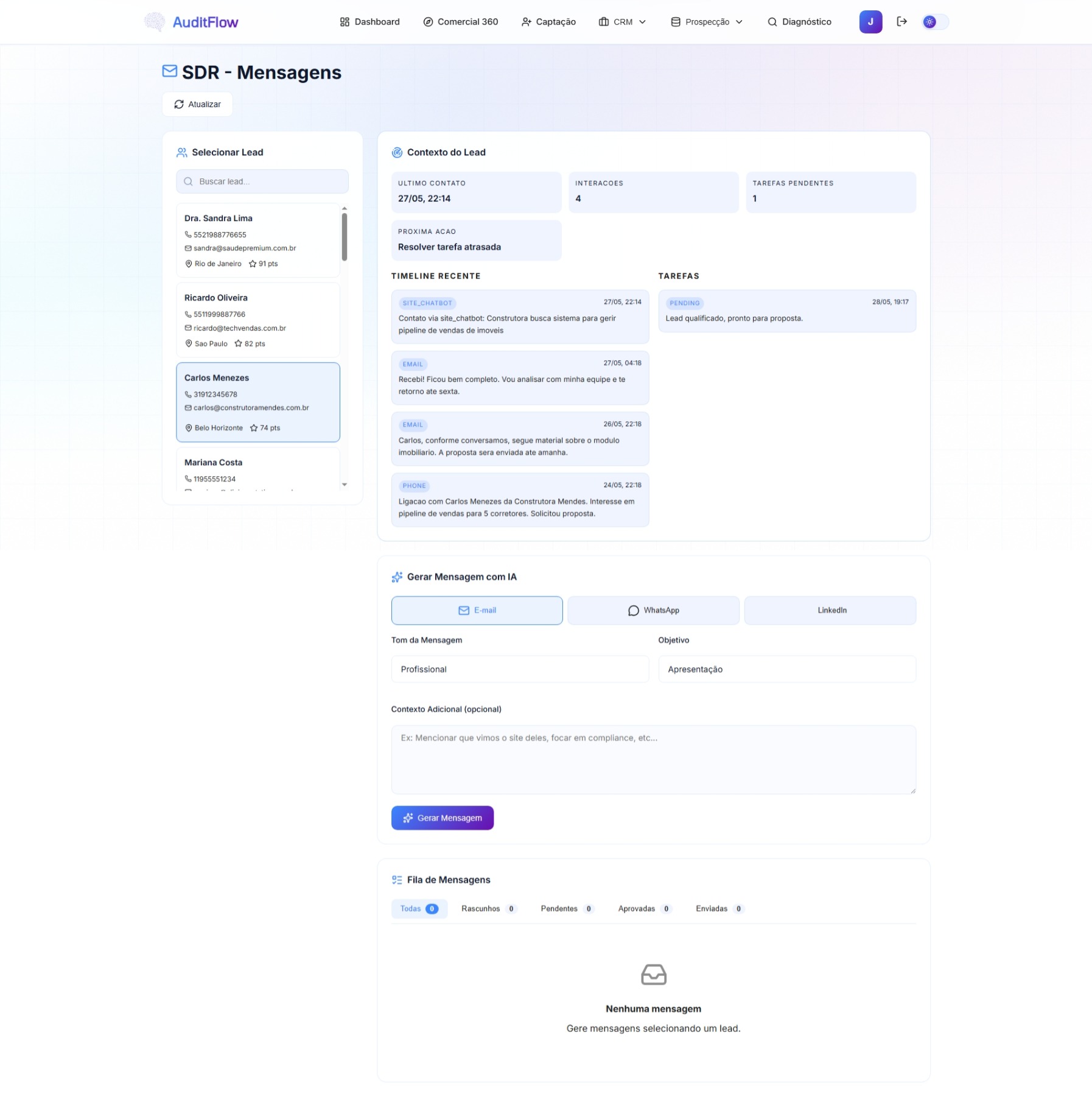Image resolution: width=1092 pixels, height=1116 pixels.
Task: Click the AuditFlow brain logo icon
Action: point(155,22)
